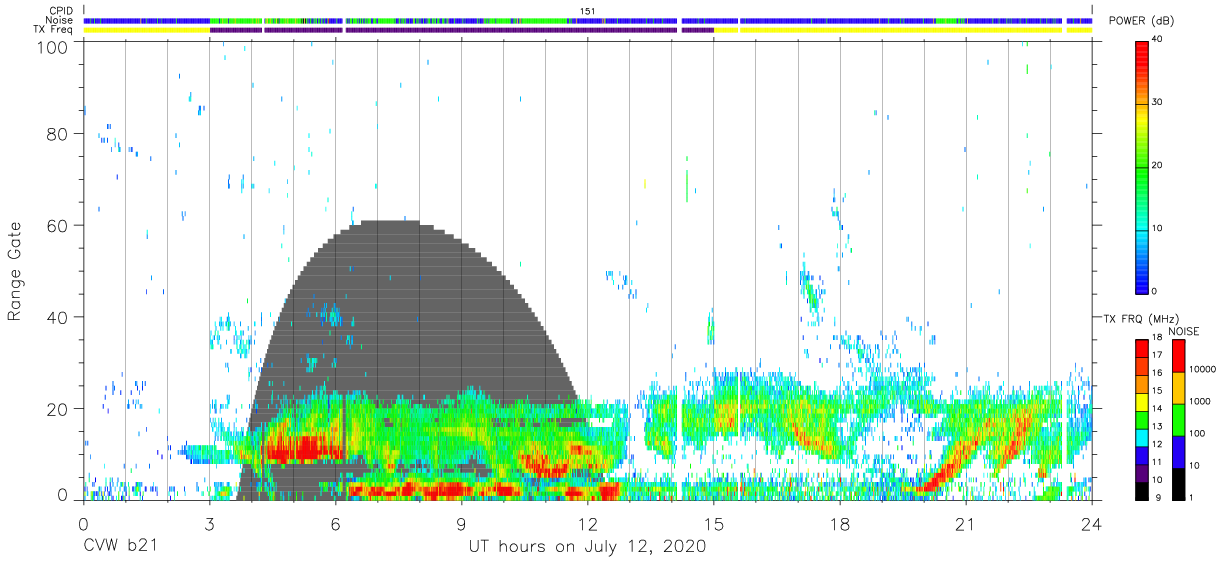Click the 24 tick on UT hours axis
The height and width of the screenshot is (567, 1228).
[x=1092, y=523]
